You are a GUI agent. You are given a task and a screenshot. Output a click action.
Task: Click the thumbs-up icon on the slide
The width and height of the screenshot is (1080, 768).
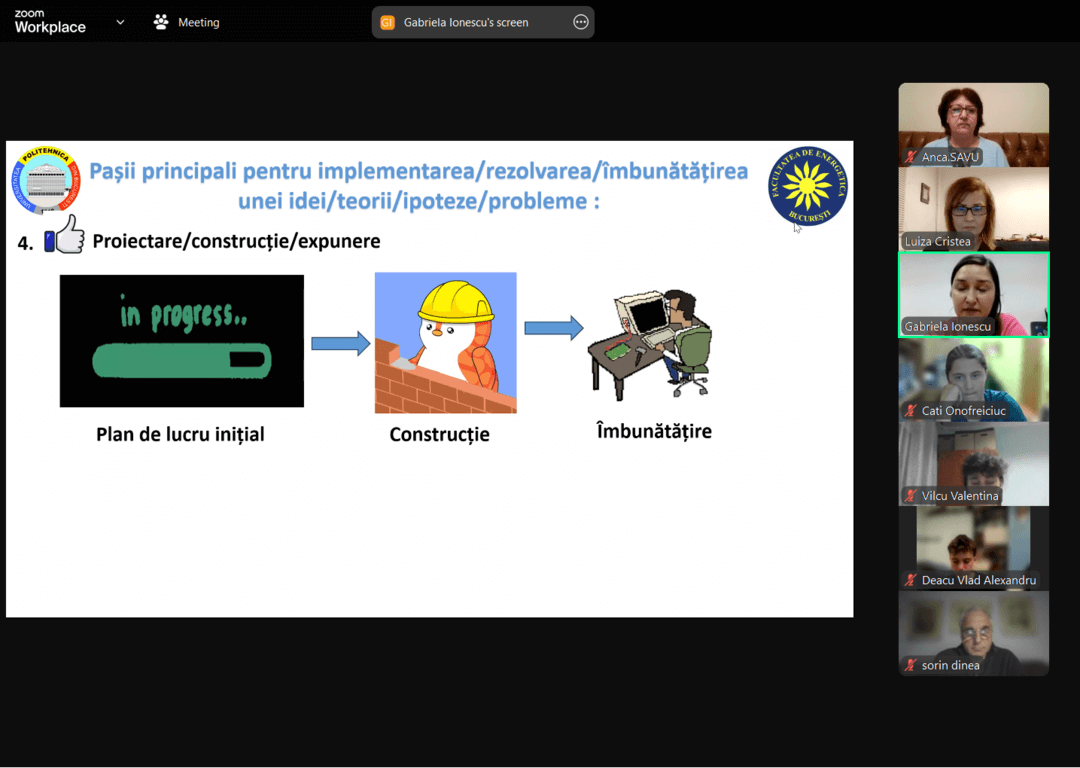pos(65,236)
